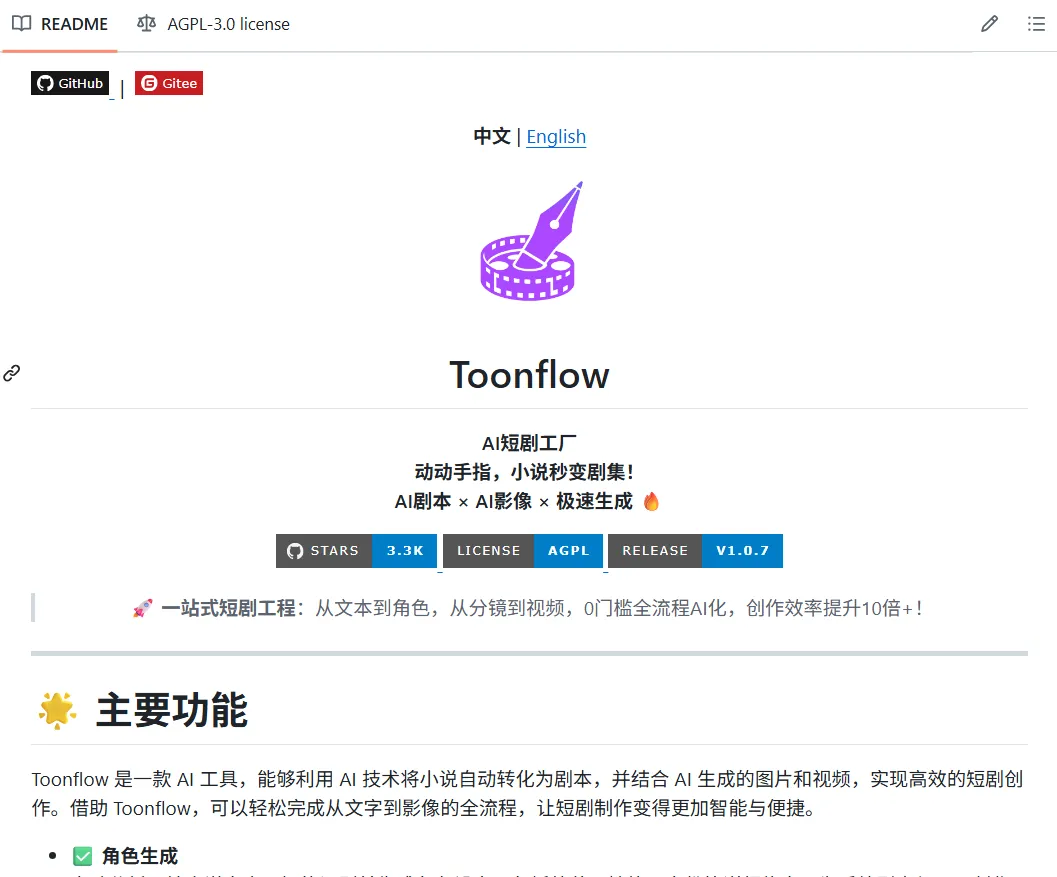1057x877 pixels.
Task: Click the 中文 language label
Action: pyautogui.click(x=491, y=136)
